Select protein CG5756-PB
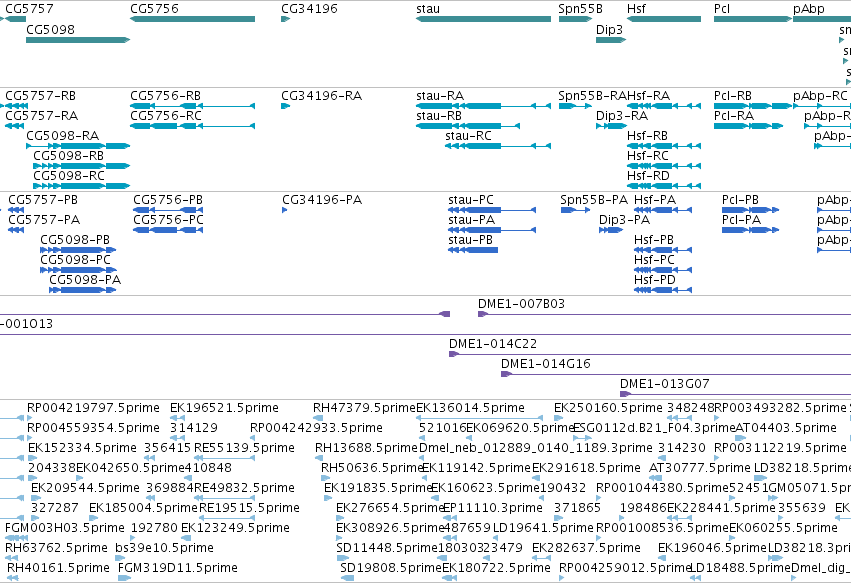 (168, 210)
